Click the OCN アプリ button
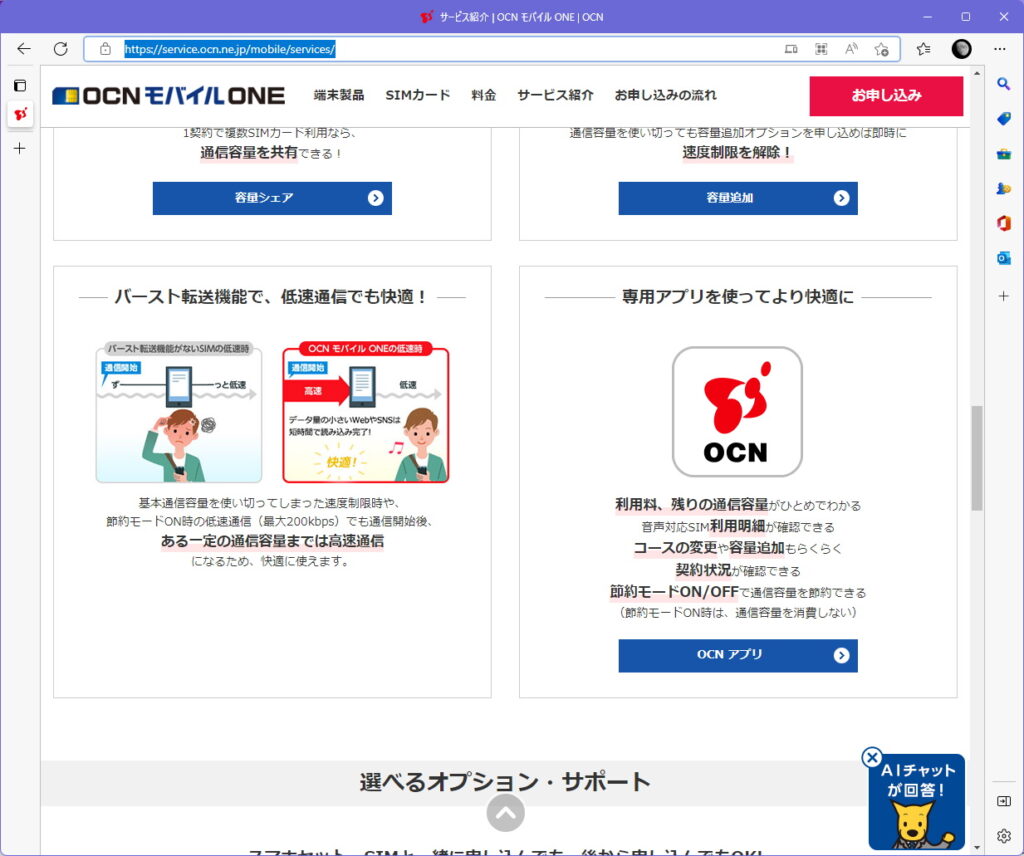The width and height of the screenshot is (1024, 856). tap(738, 655)
